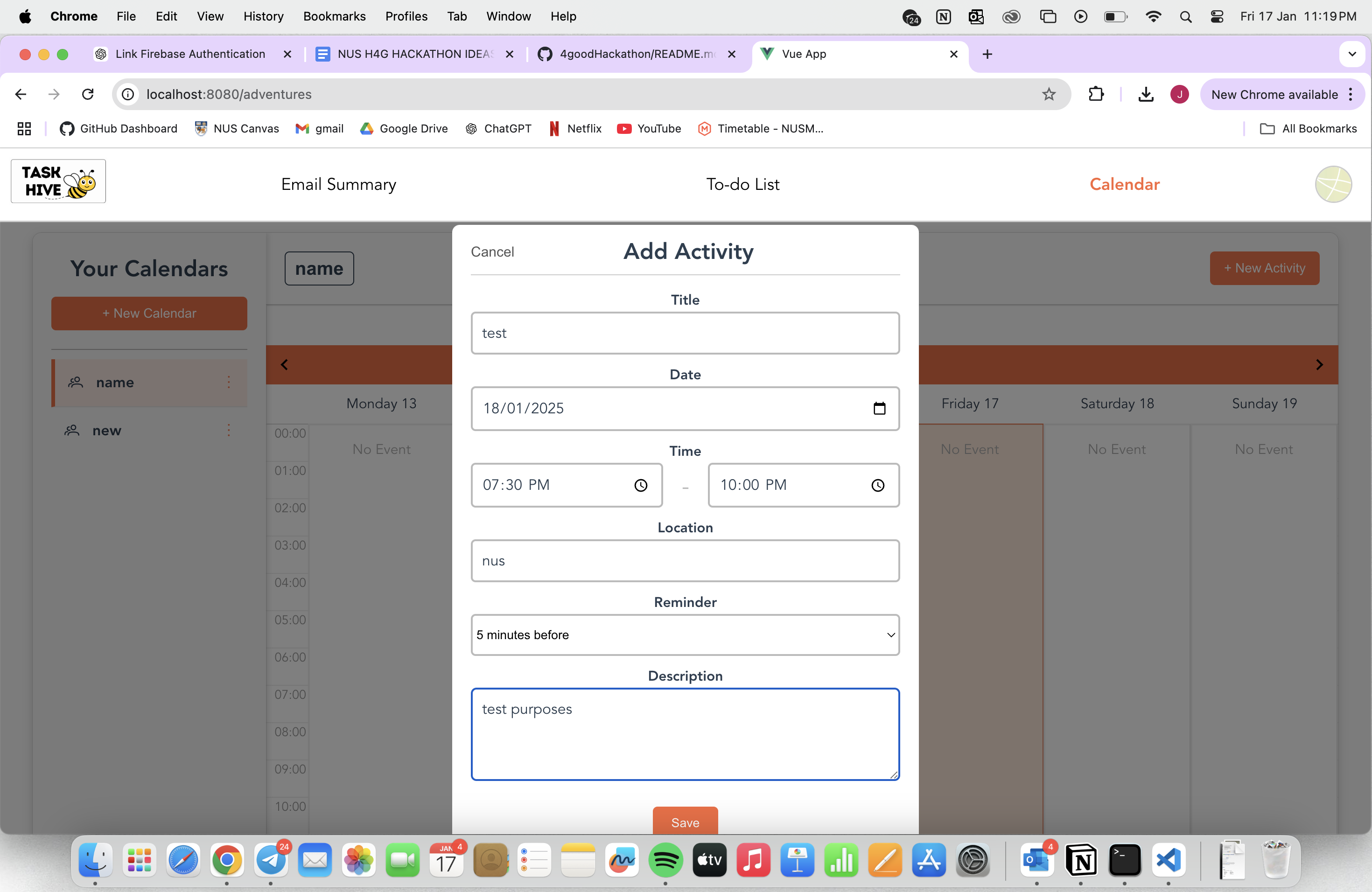Save the new activity

(x=685, y=822)
